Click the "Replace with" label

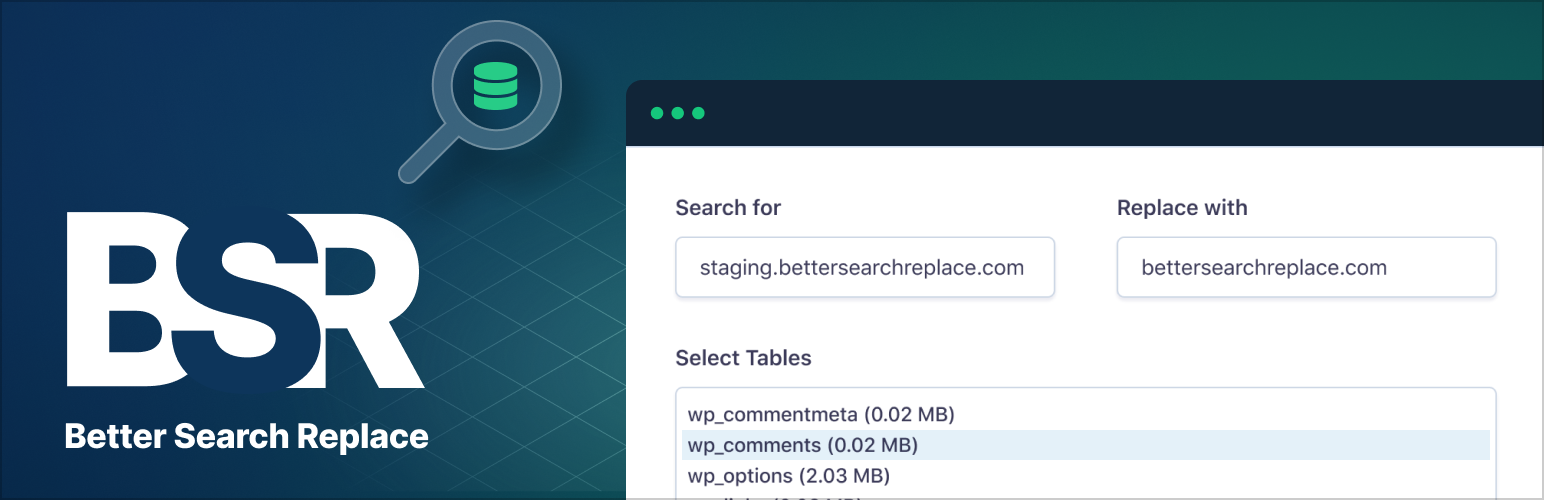(1182, 208)
